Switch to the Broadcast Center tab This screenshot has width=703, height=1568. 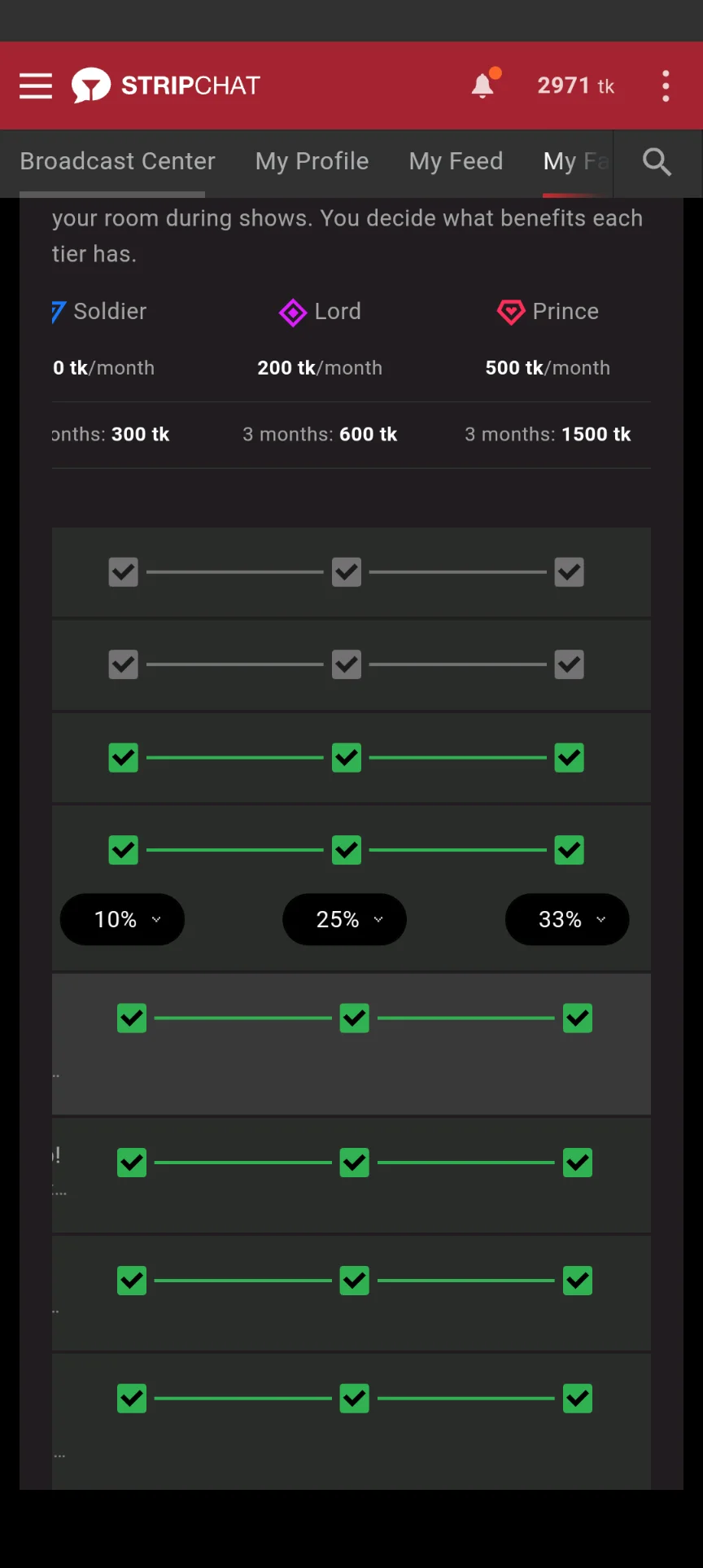[117, 161]
